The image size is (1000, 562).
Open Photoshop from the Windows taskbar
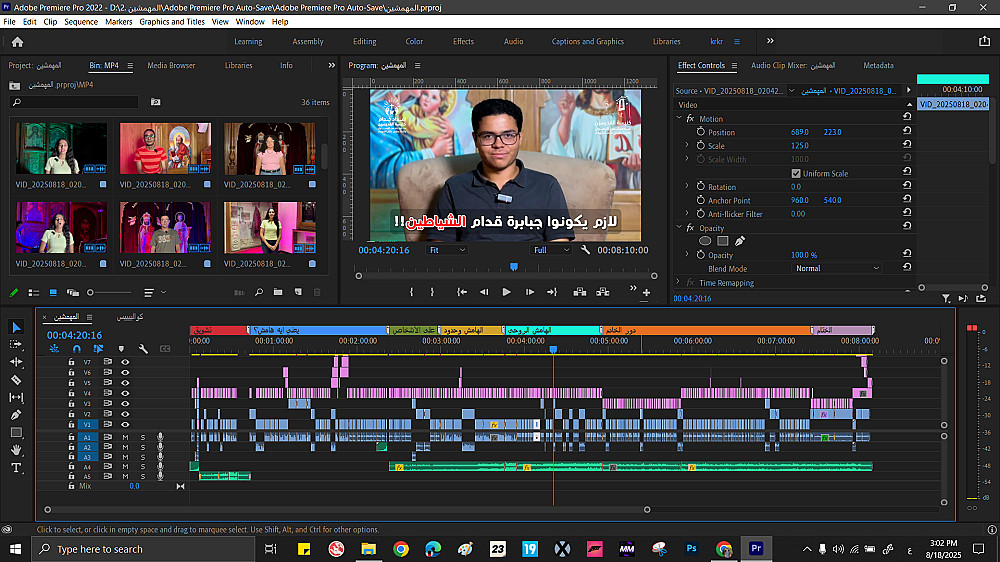pyautogui.click(x=691, y=549)
